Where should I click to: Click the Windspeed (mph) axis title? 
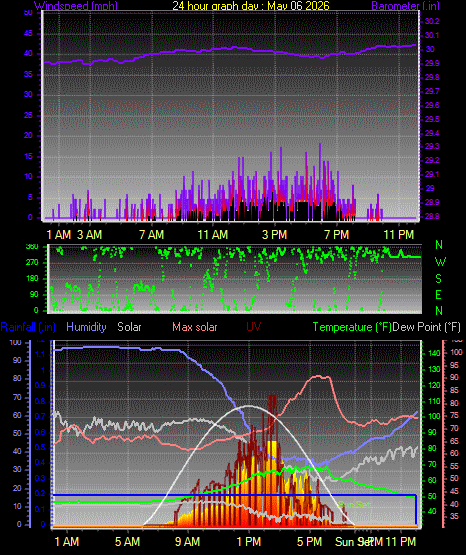pos(76,6)
